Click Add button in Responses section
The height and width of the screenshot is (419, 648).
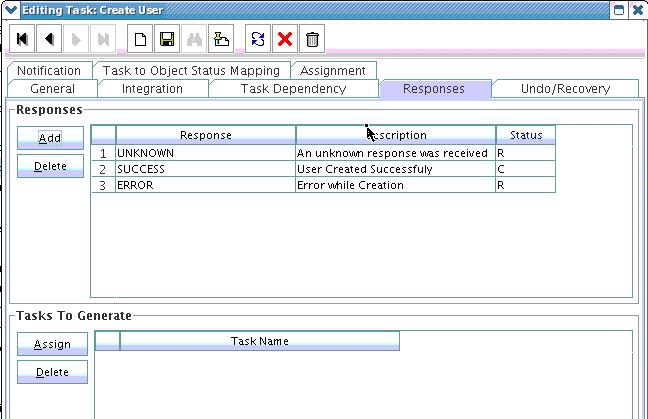pos(50,138)
